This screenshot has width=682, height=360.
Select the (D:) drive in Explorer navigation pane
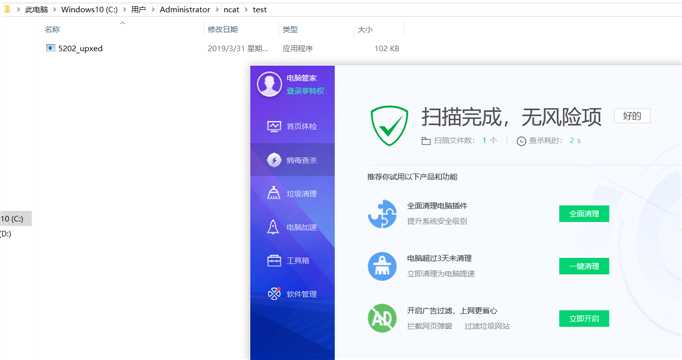[6, 234]
